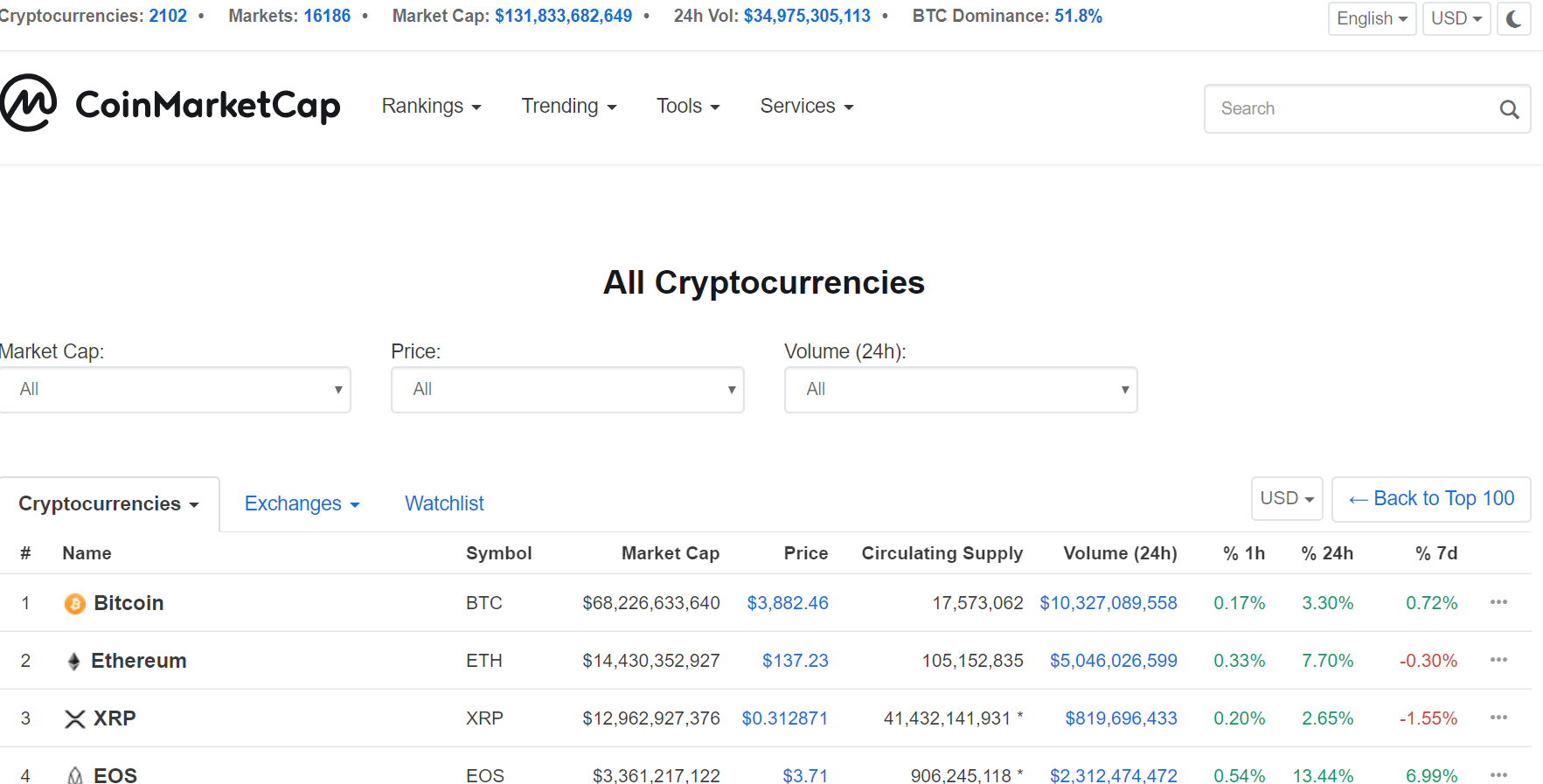This screenshot has height=784, width=1543.
Task: Click Bitcoin circulating supply 17,573,062
Action: click(x=977, y=603)
